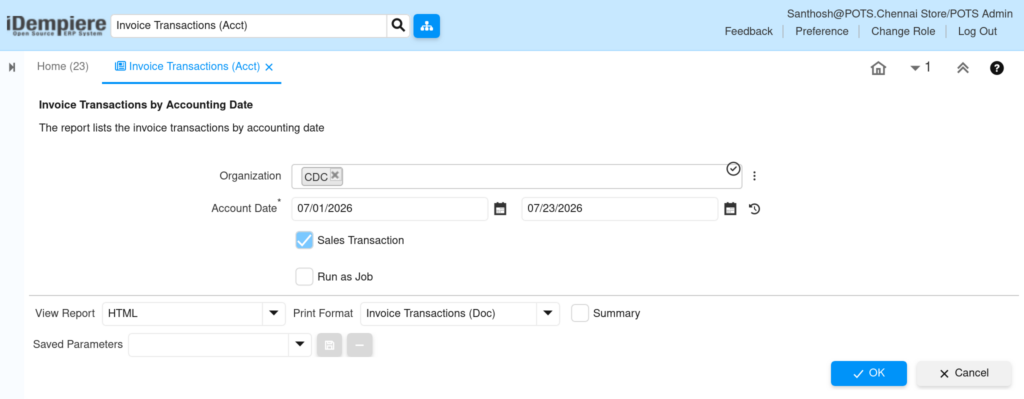Expand the View Report HTML dropdown
Screen dimensions: 1024x399
coord(274,313)
